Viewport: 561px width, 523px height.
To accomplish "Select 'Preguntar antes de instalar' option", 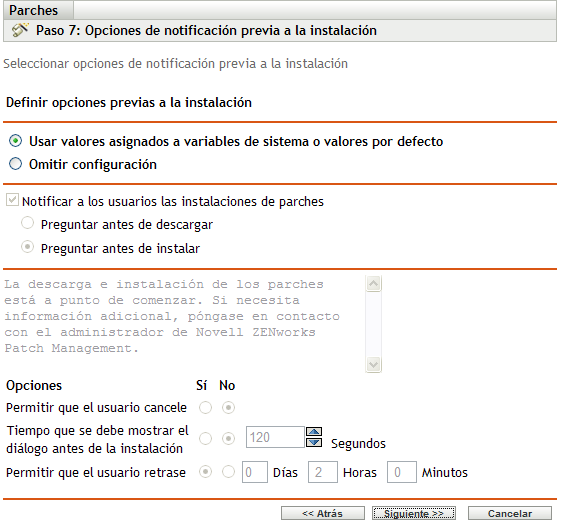I will click(28, 247).
